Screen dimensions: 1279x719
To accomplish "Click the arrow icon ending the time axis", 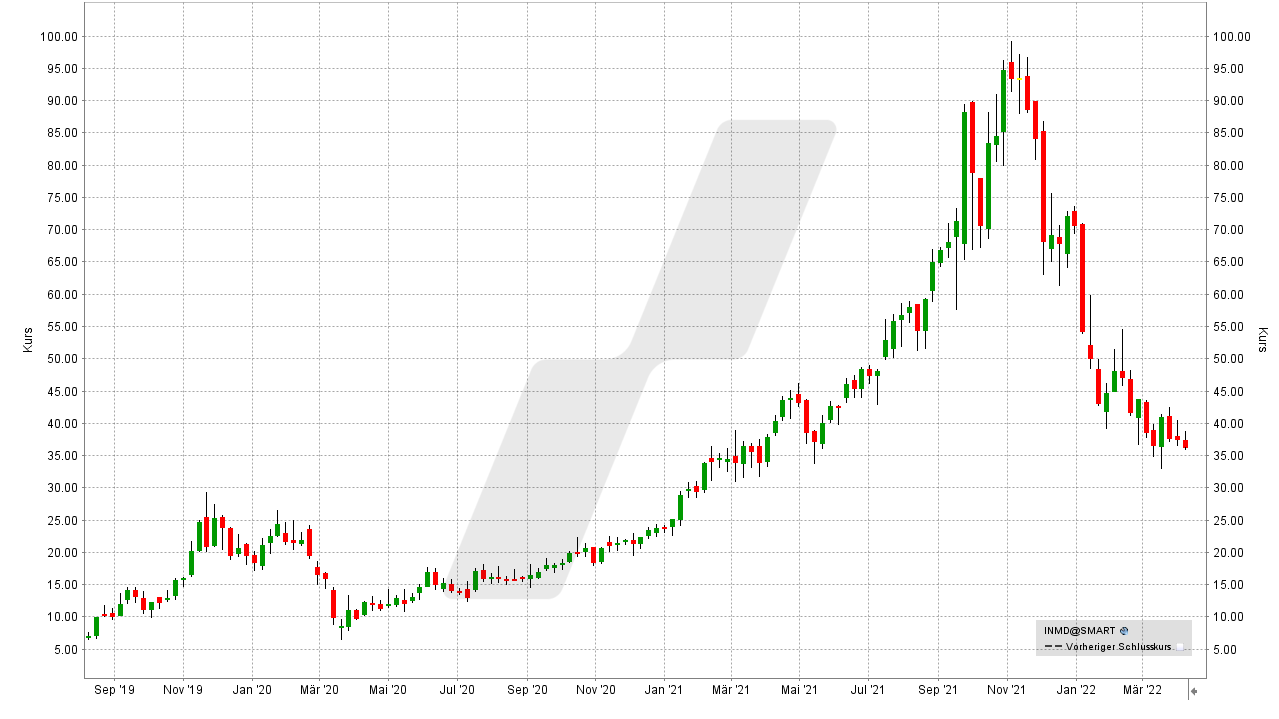I will [1193, 690].
